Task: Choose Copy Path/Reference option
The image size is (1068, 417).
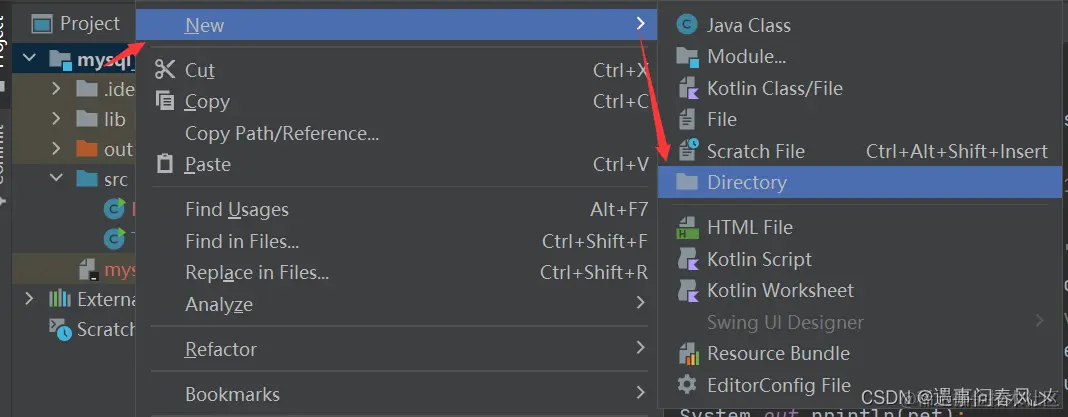Action: click(x=396, y=133)
